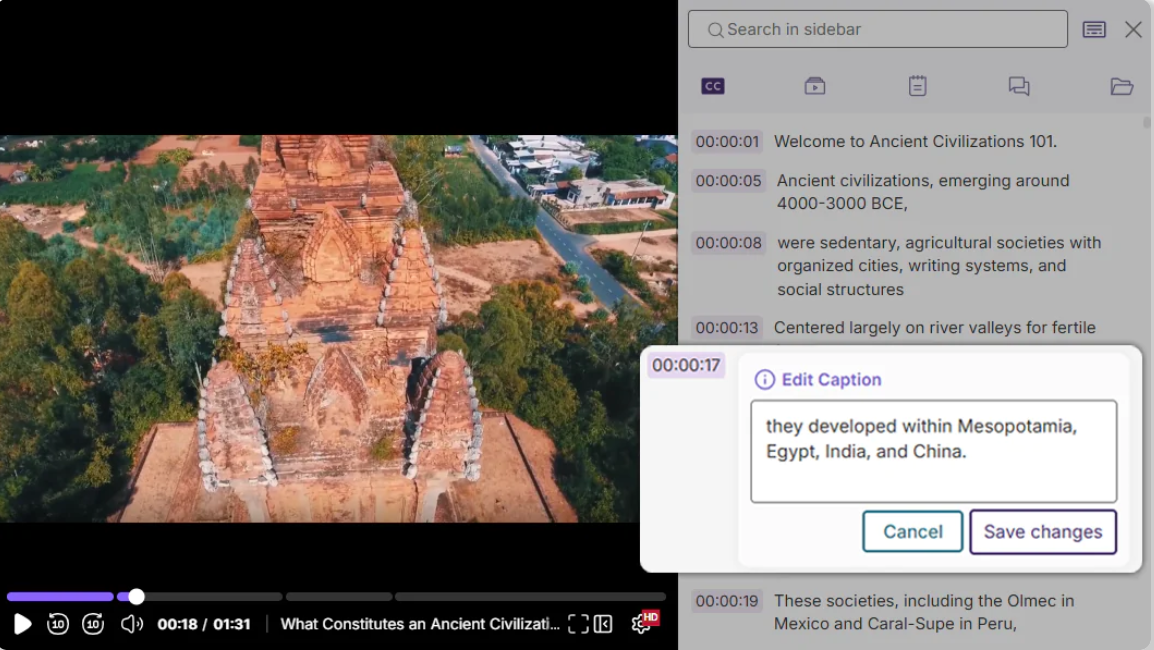Click the sidebar scrollbar thumb
Viewport: 1154px width, 650px height.
click(x=1147, y=121)
